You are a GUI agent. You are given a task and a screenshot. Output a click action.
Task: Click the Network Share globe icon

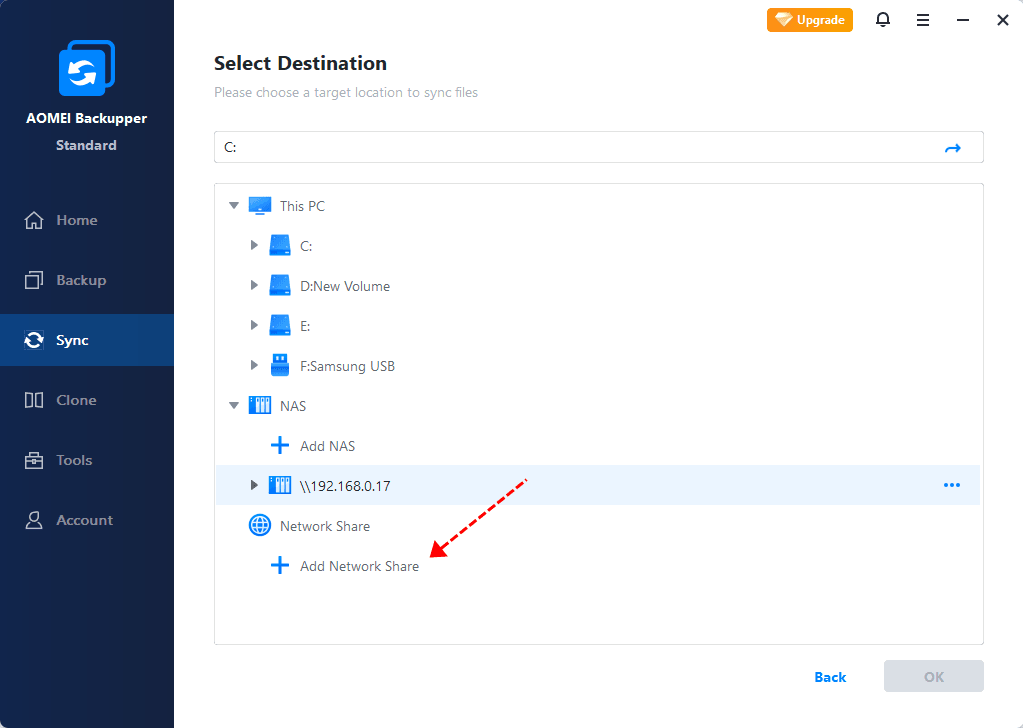pos(260,526)
